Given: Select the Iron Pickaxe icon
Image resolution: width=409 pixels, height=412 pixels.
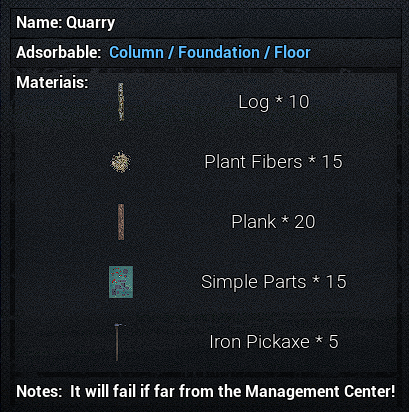Looking at the screenshot, I should (x=117, y=342).
